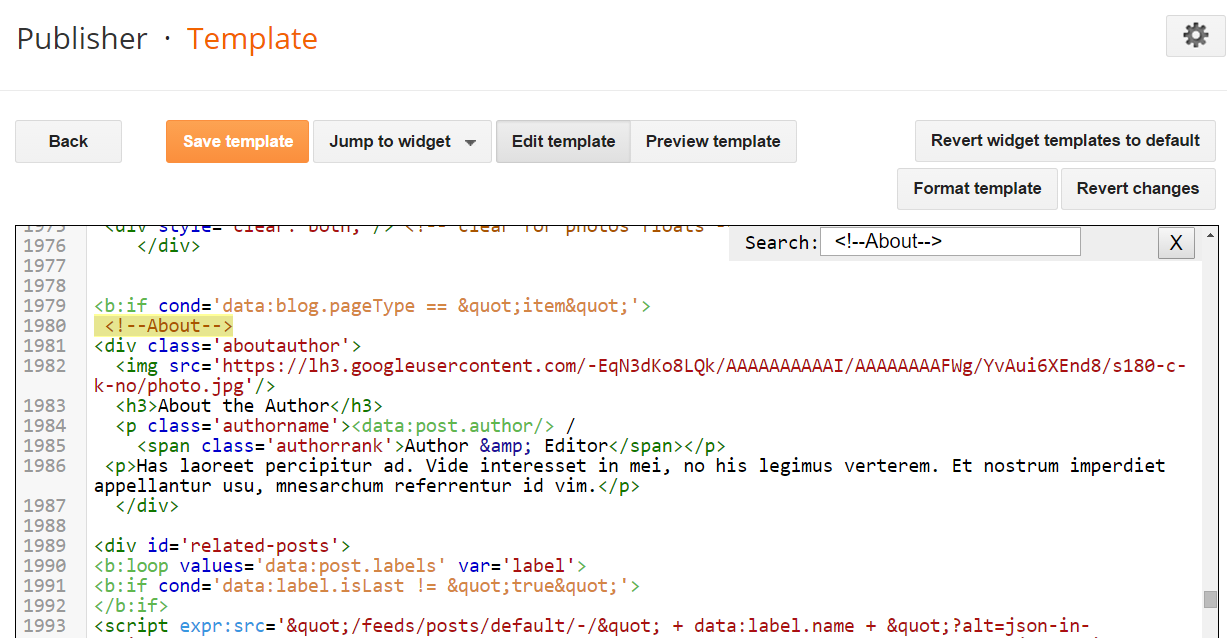
Task: Click the Back button
Action: click(68, 142)
